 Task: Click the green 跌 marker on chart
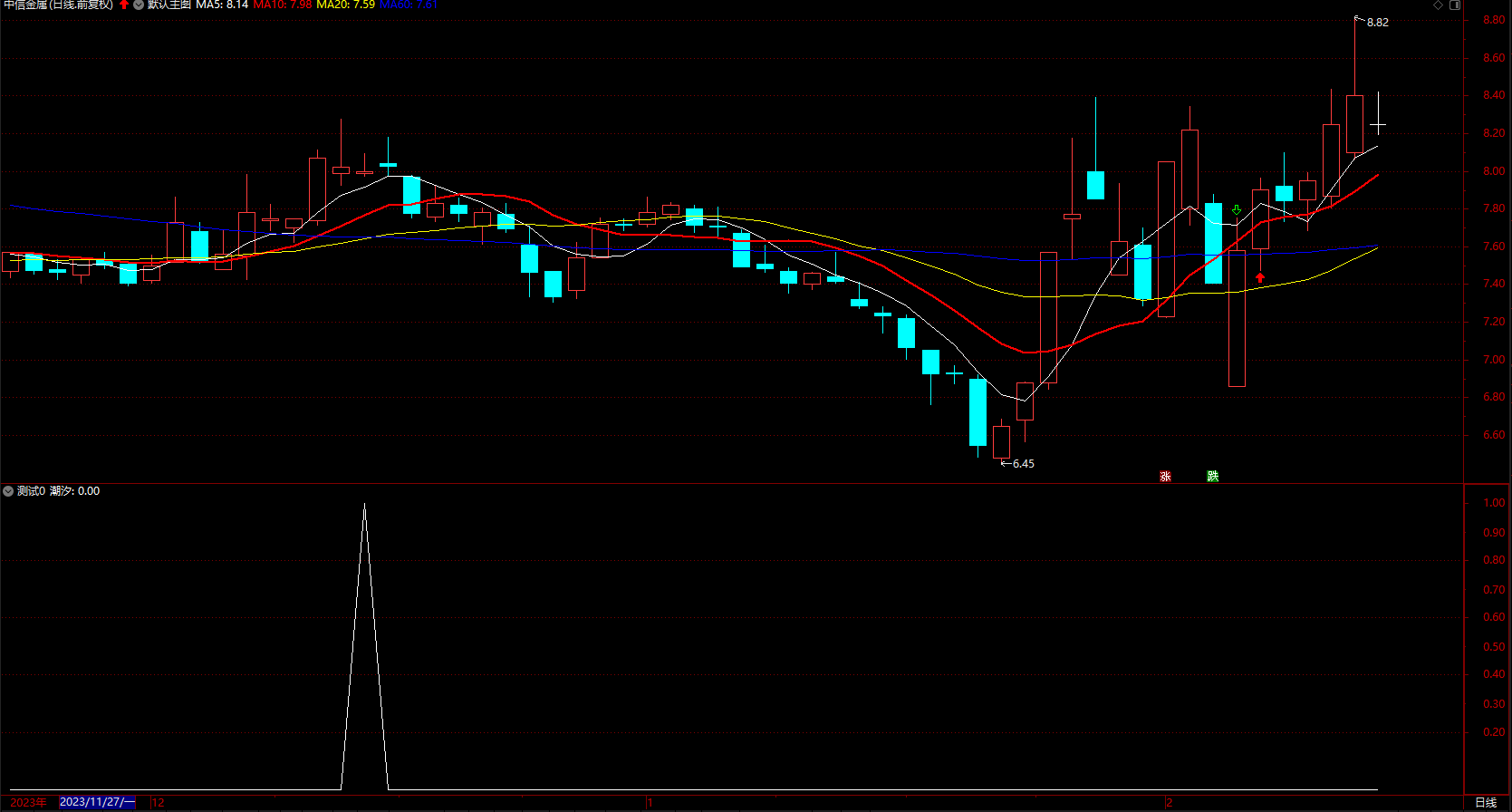(1213, 477)
